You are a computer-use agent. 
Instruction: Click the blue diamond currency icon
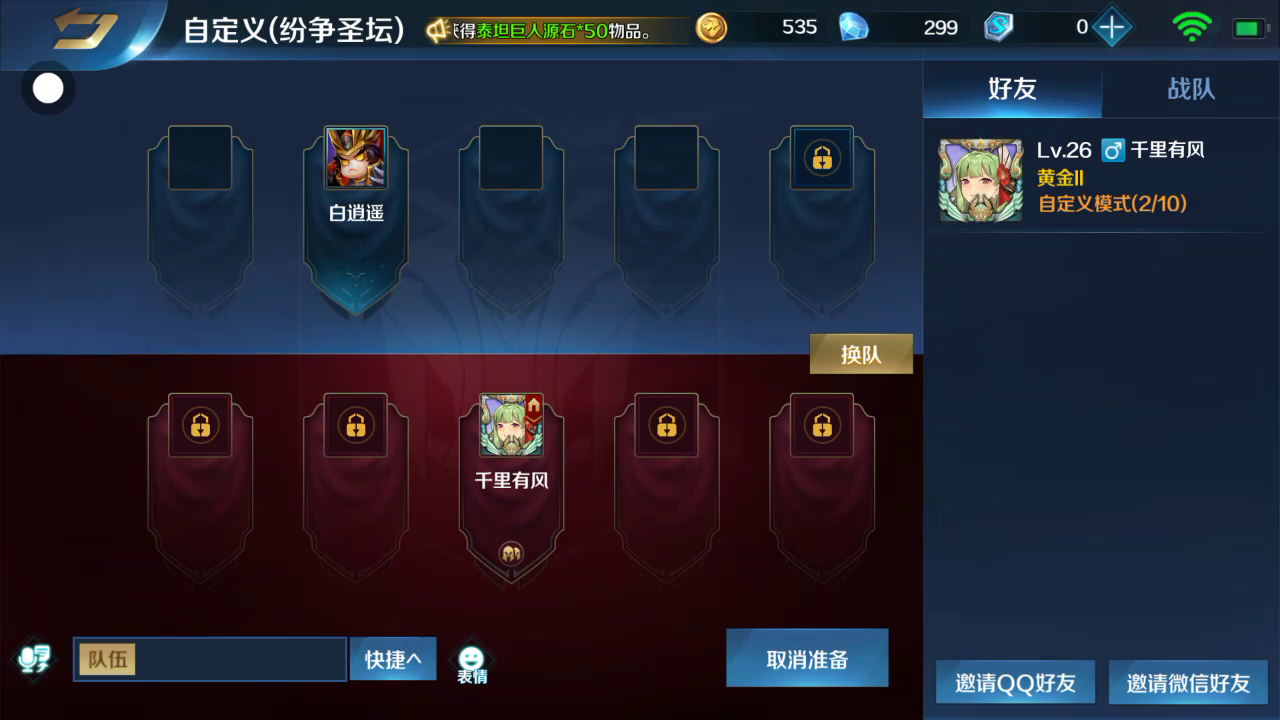tap(853, 28)
